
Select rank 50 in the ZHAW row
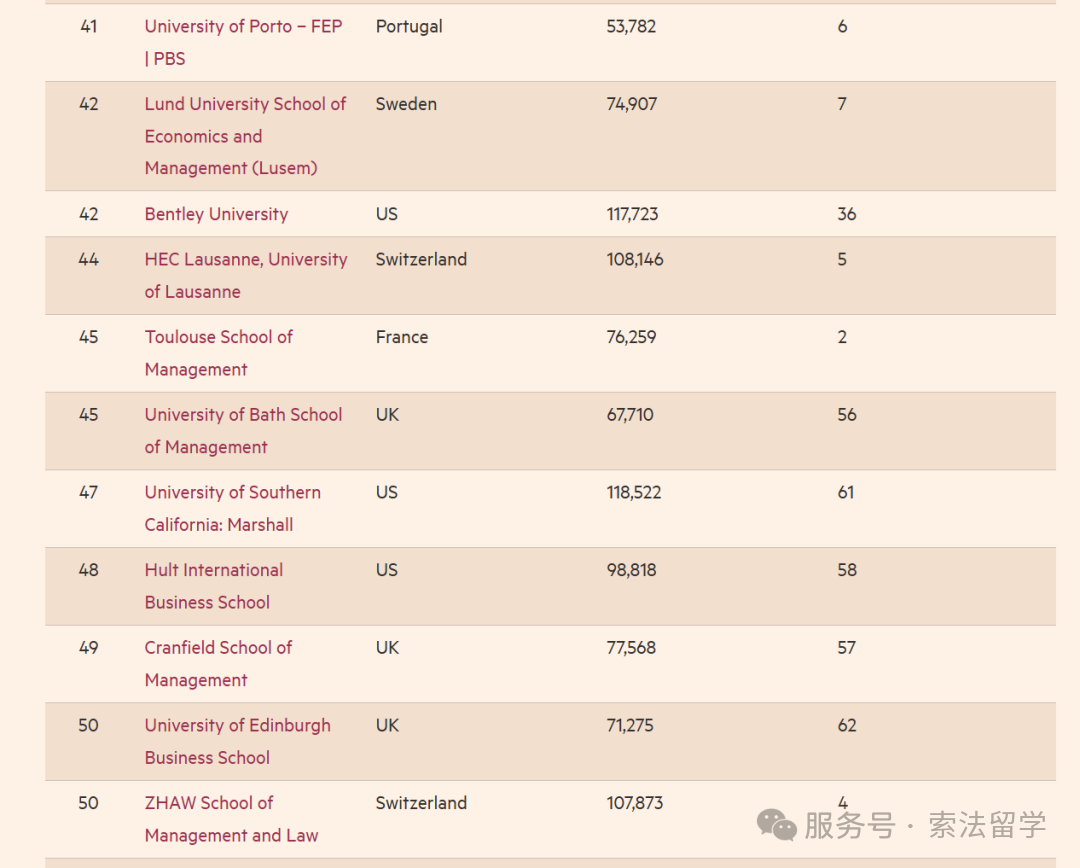pos(88,803)
